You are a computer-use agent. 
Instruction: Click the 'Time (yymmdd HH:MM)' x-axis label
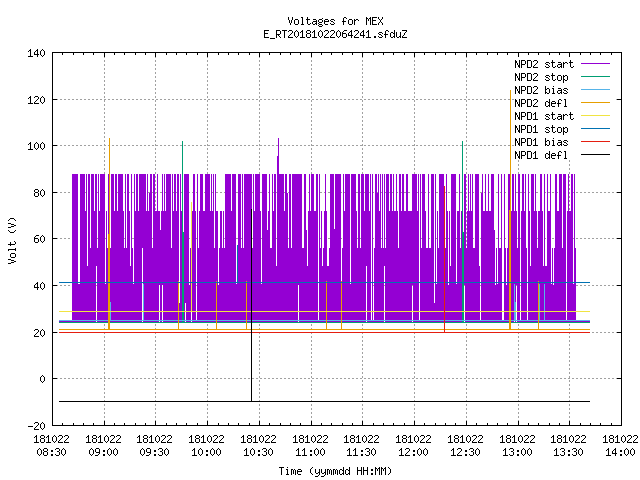[335, 471]
